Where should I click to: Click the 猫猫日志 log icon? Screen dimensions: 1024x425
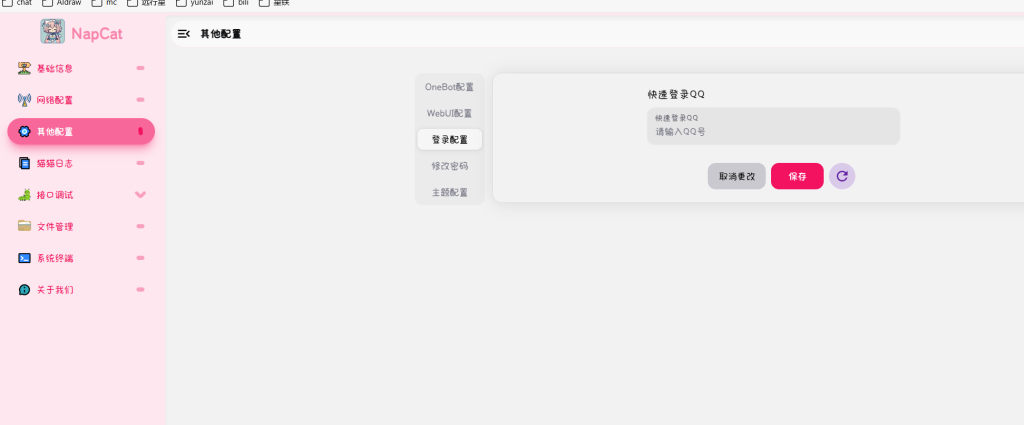25,163
